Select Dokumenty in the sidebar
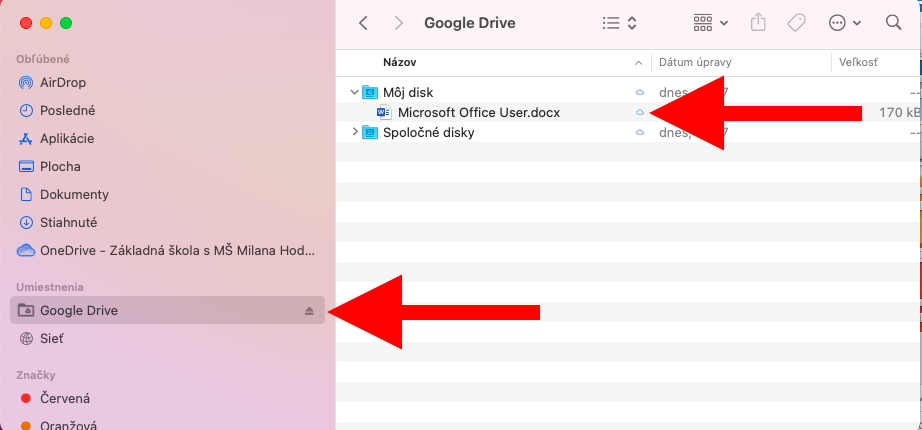 pos(74,194)
